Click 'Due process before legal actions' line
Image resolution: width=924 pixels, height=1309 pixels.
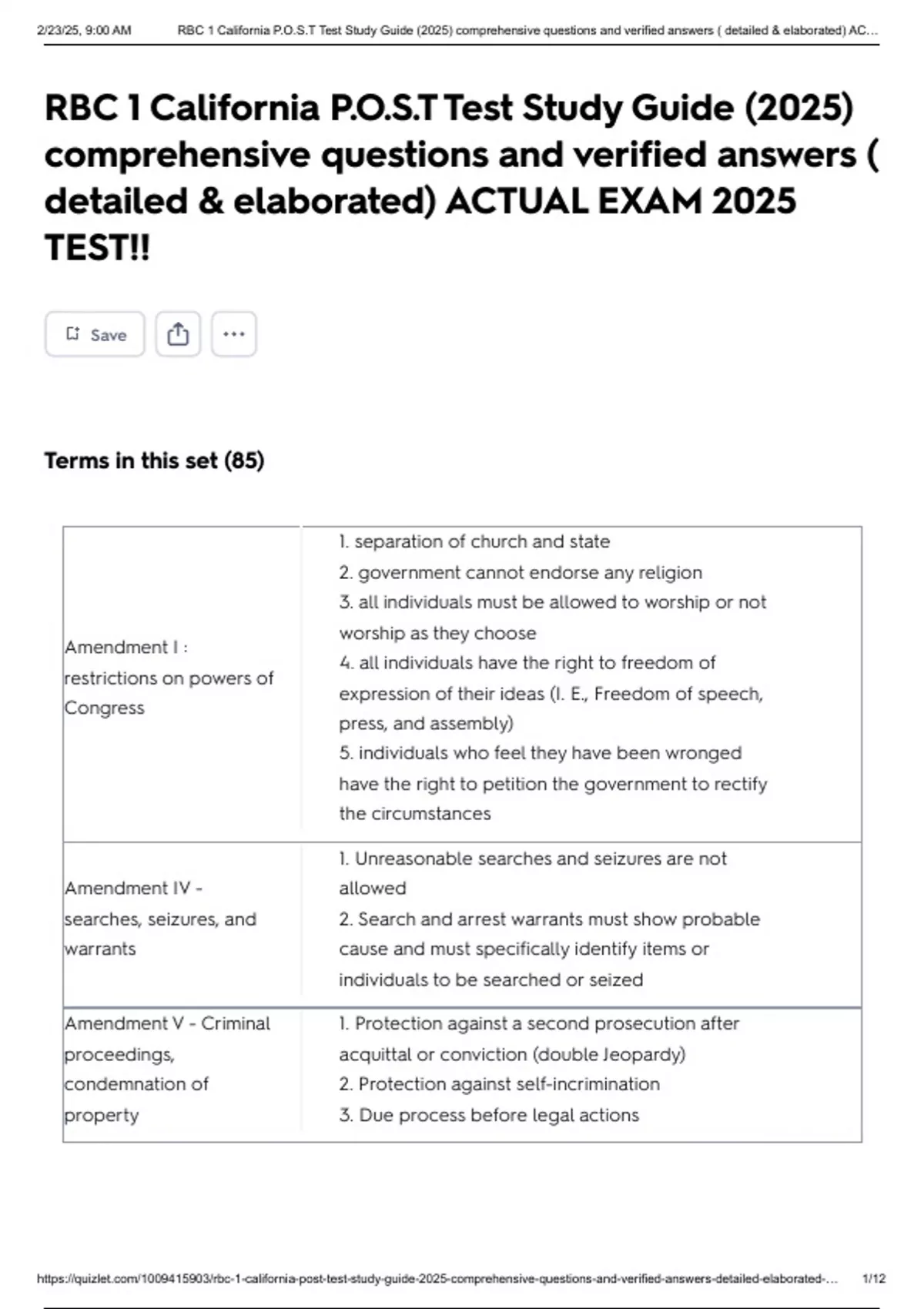[489, 1115]
